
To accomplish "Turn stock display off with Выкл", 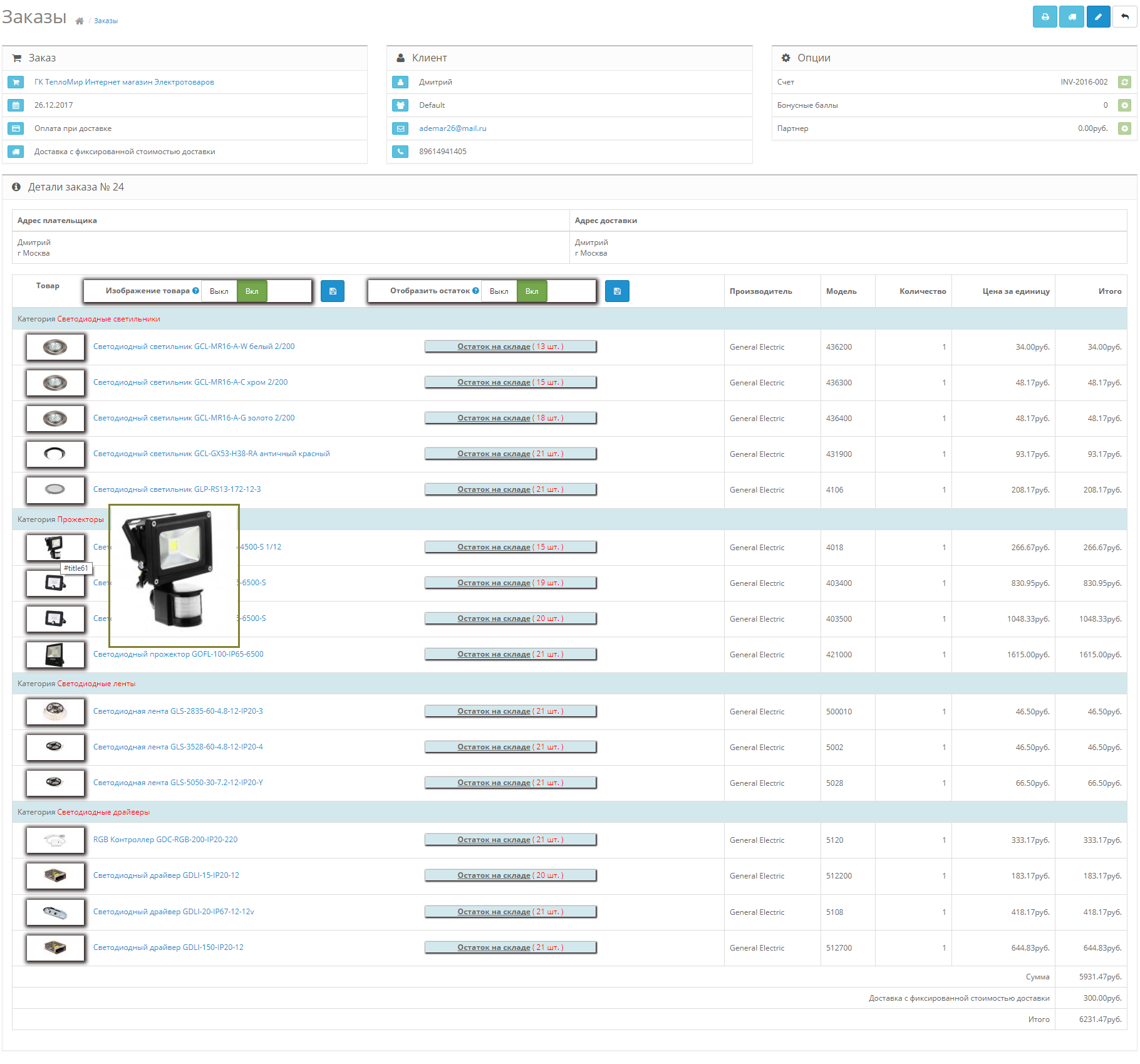I will pyautogui.click(x=499, y=291).
